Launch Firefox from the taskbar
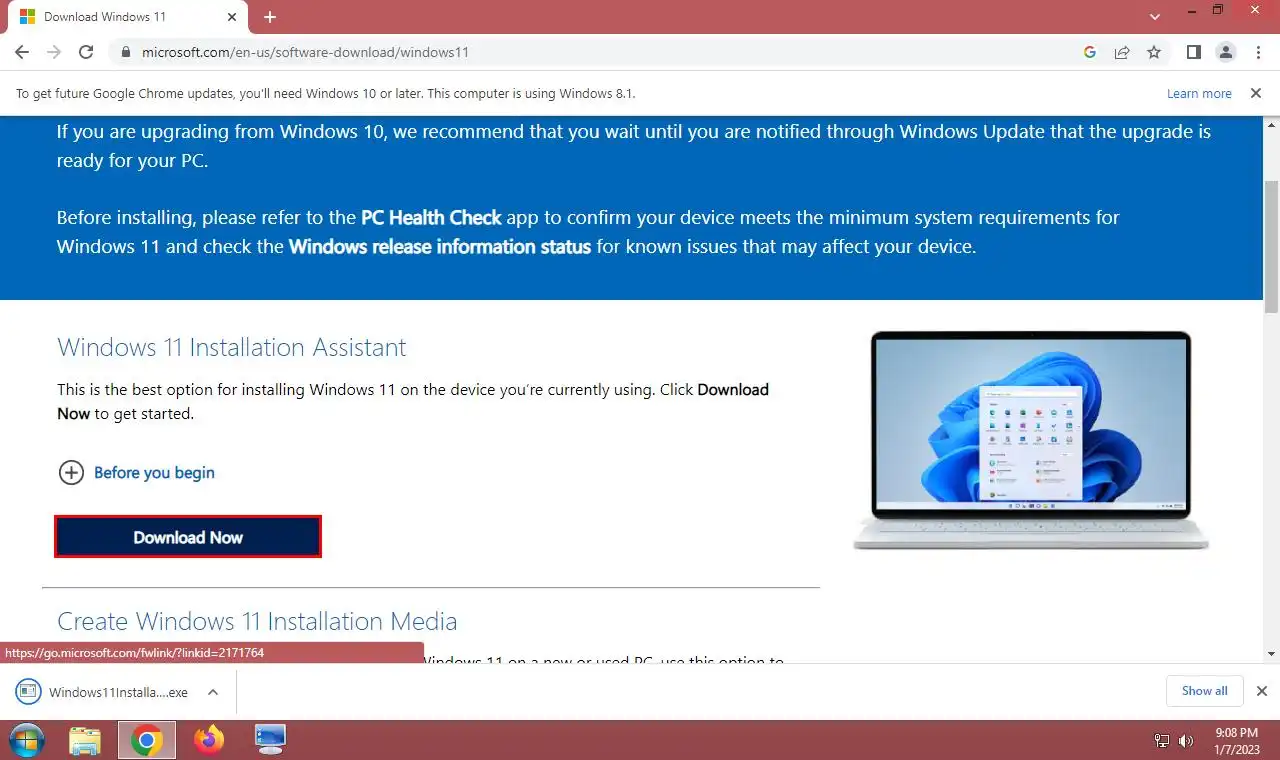This screenshot has width=1280, height=760. [x=210, y=740]
